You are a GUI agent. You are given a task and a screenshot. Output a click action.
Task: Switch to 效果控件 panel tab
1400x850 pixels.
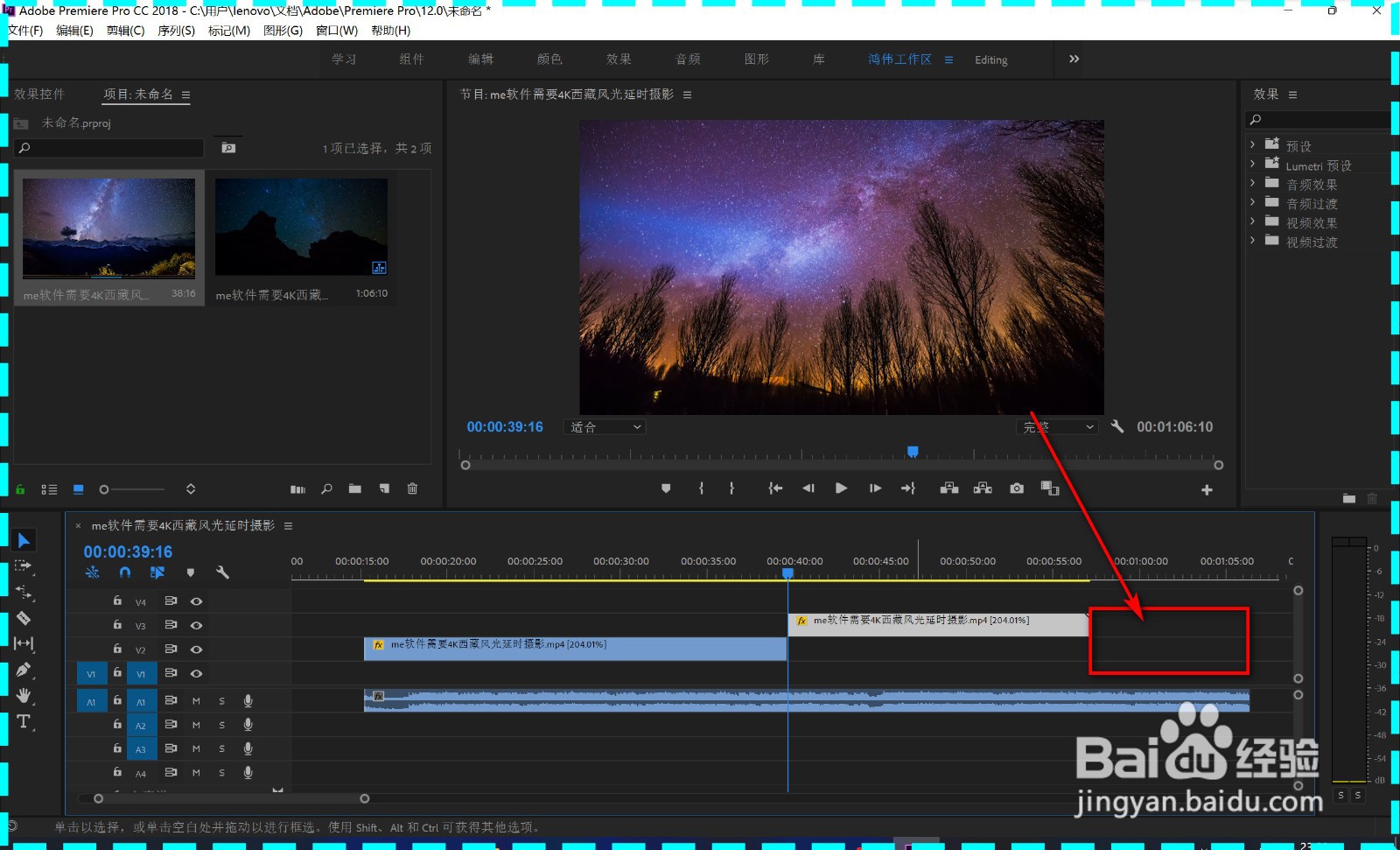coord(39,94)
